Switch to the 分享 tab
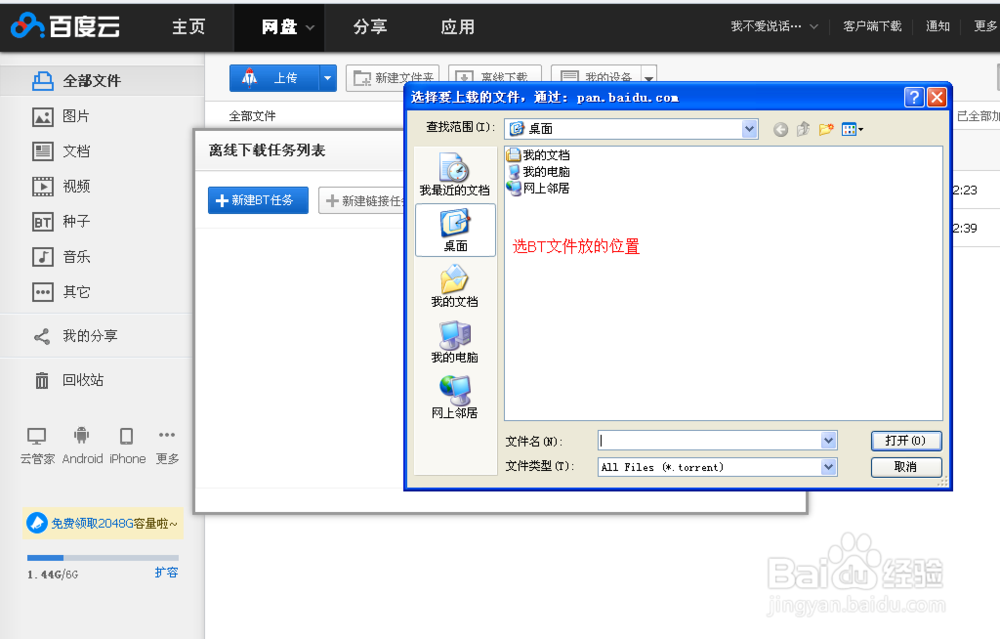The width and height of the screenshot is (1000, 639). [370, 27]
